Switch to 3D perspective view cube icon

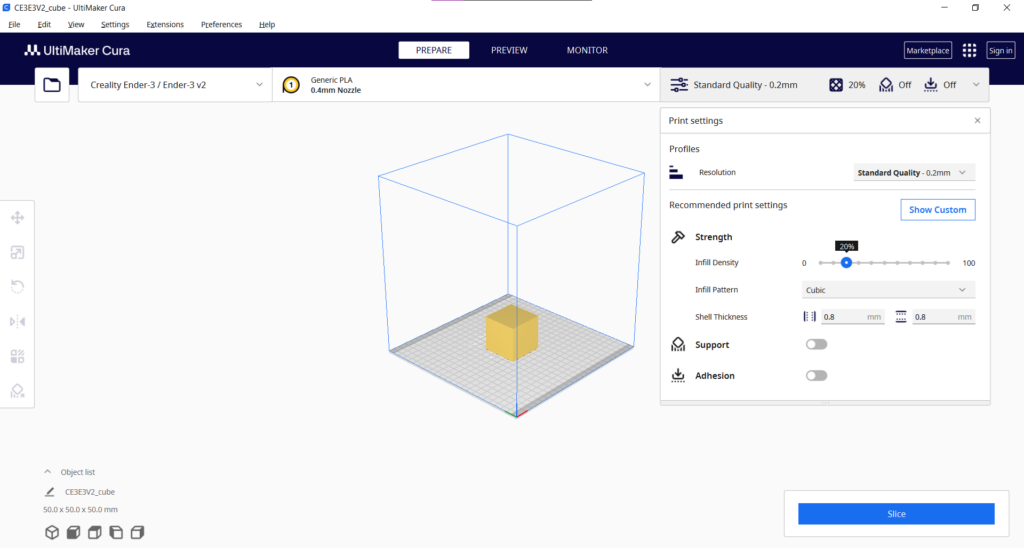52,532
